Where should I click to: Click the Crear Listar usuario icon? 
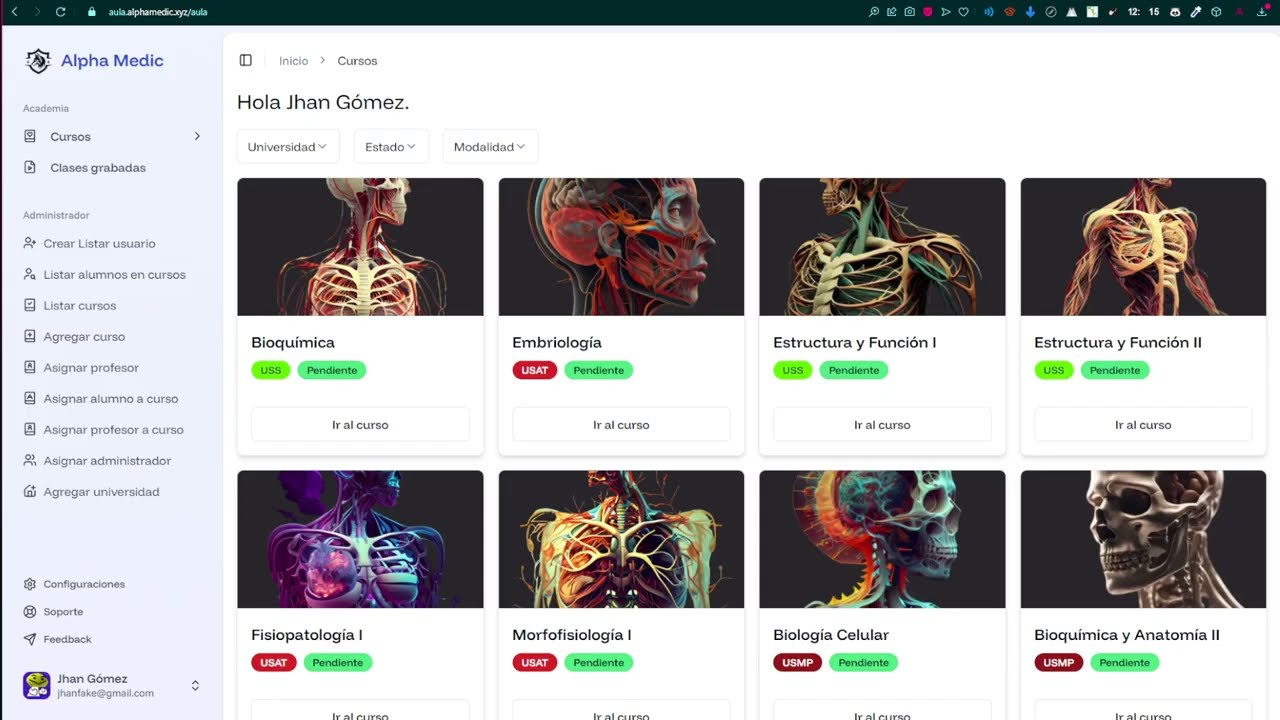pyautogui.click(x=30, y=243)
